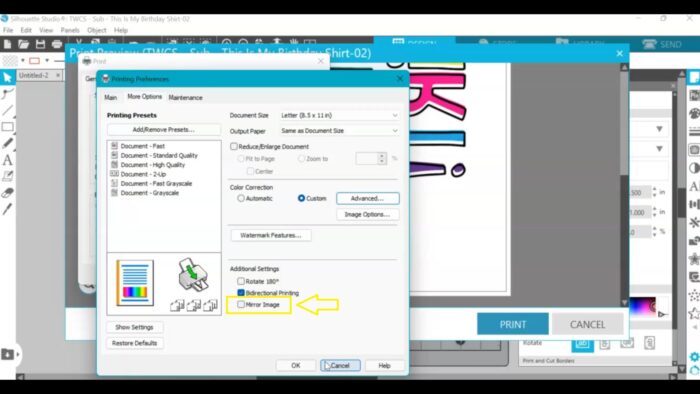Switch to the Main tab

click(111, 97)
